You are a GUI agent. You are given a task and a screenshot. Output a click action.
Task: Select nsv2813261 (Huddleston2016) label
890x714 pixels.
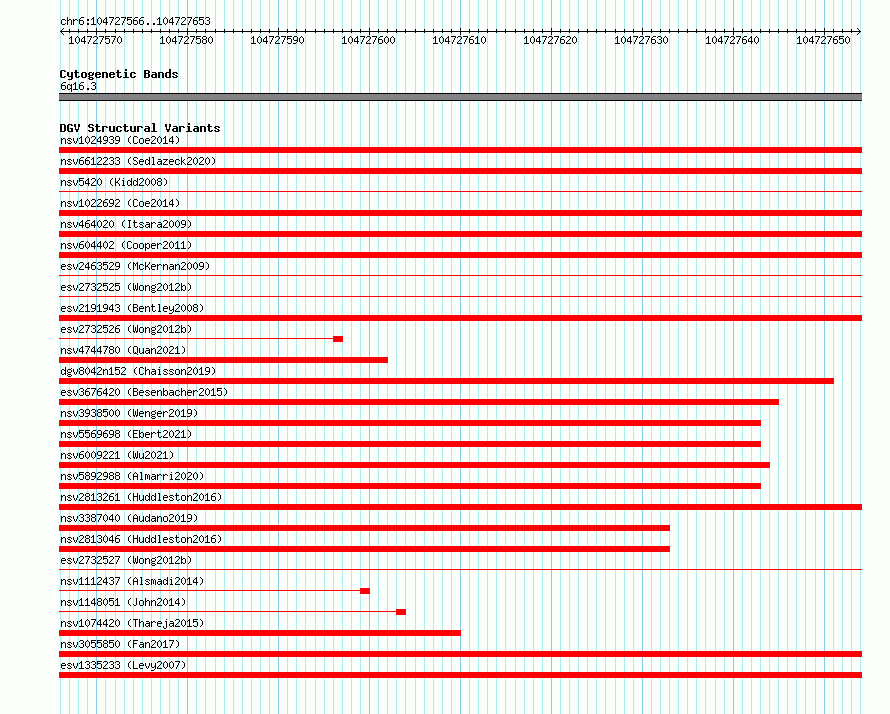click(141, 497)
